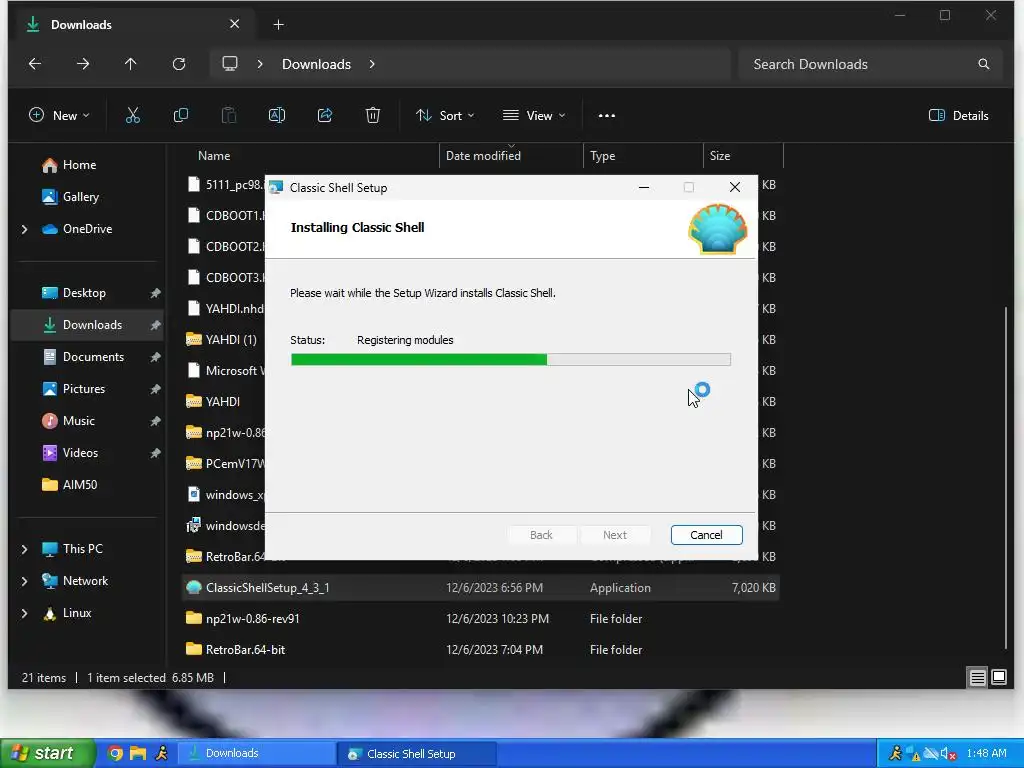Open the See more ellipsis menu
Viewport: 1024px width, 768px height.
[607, 116]
